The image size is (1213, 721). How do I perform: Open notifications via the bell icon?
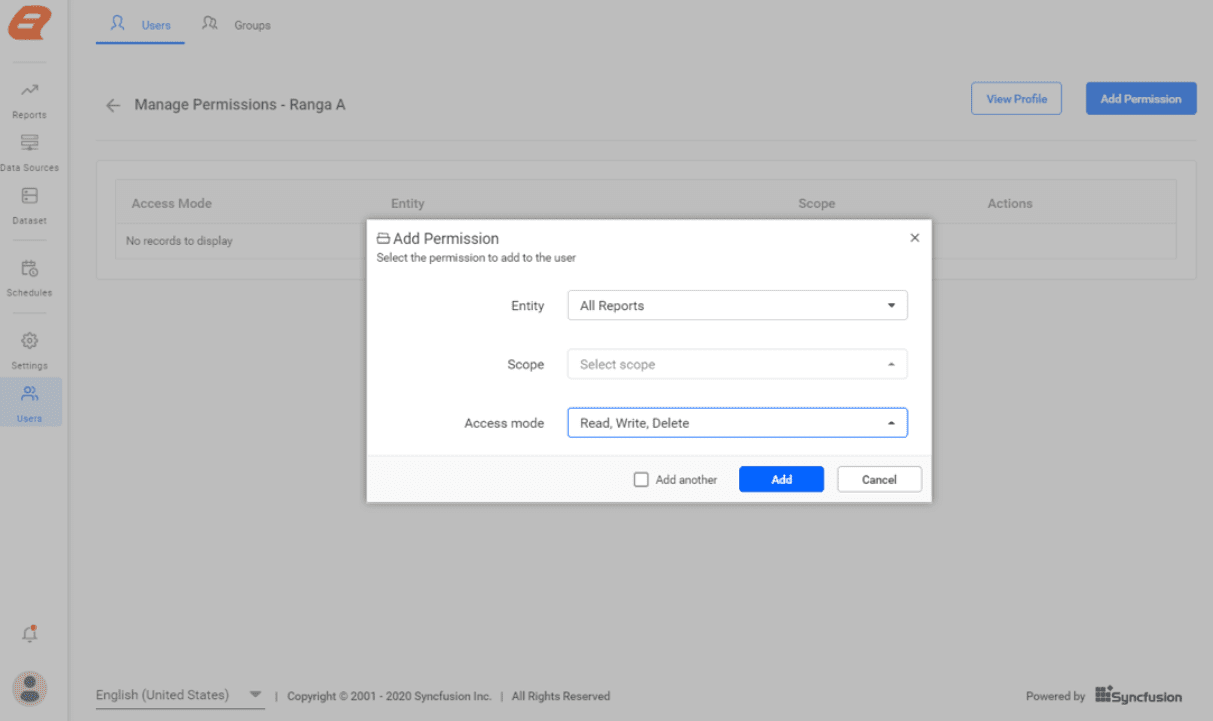click(x=29, y=633)
